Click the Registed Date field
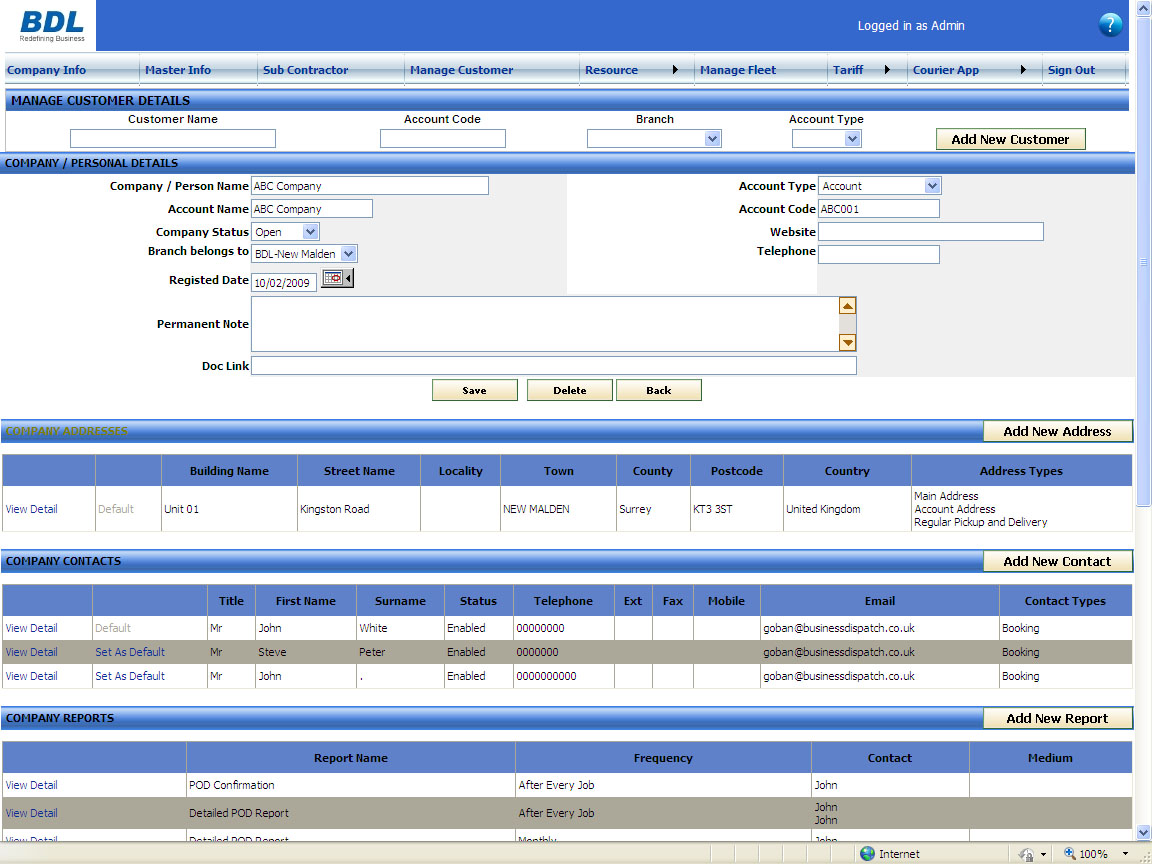 click(284, 282)
